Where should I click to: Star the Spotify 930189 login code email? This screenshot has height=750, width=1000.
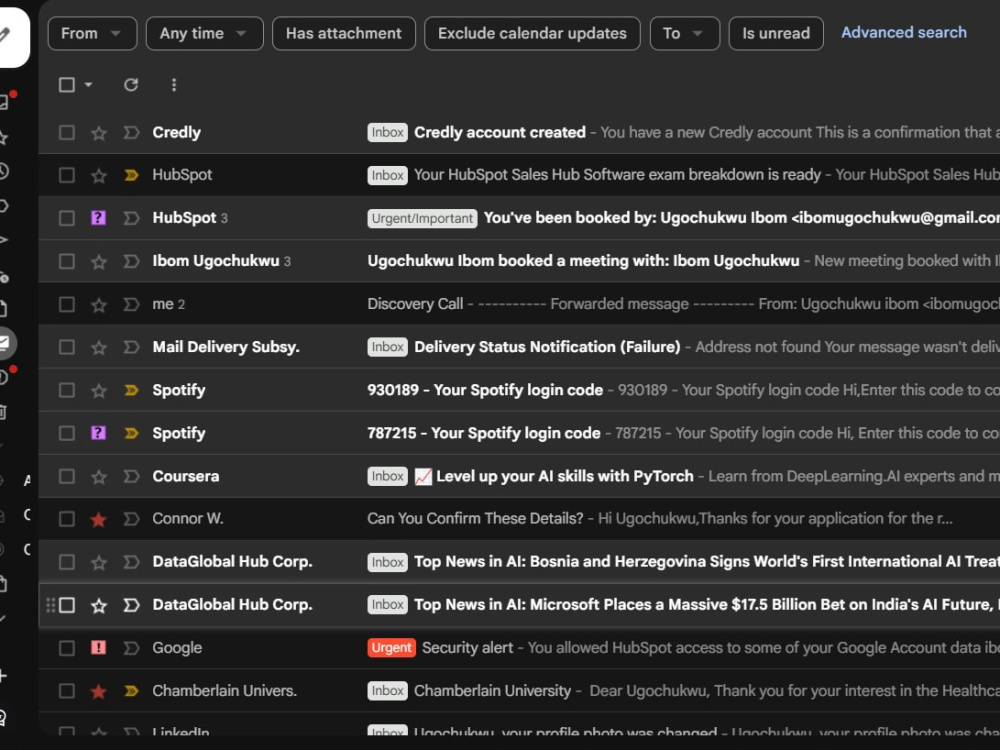click(x=98, y=390)
